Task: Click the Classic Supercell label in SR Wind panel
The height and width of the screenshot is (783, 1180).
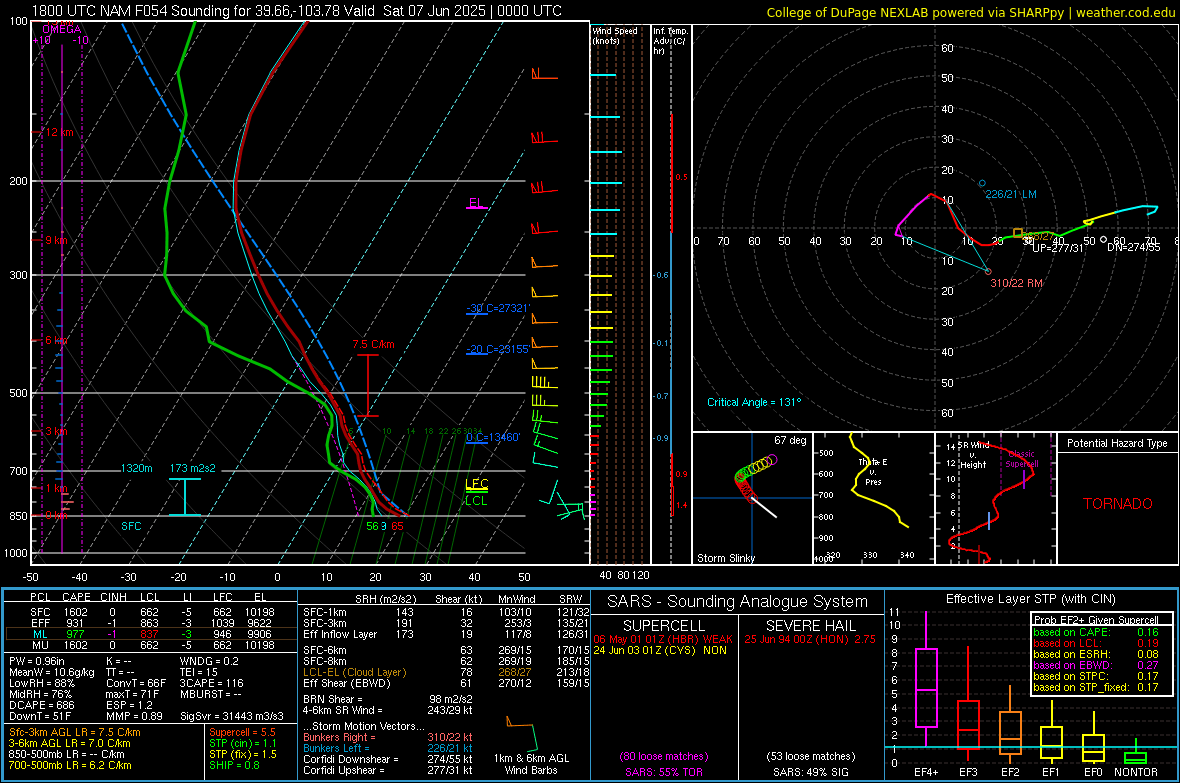Action: 1021,459
